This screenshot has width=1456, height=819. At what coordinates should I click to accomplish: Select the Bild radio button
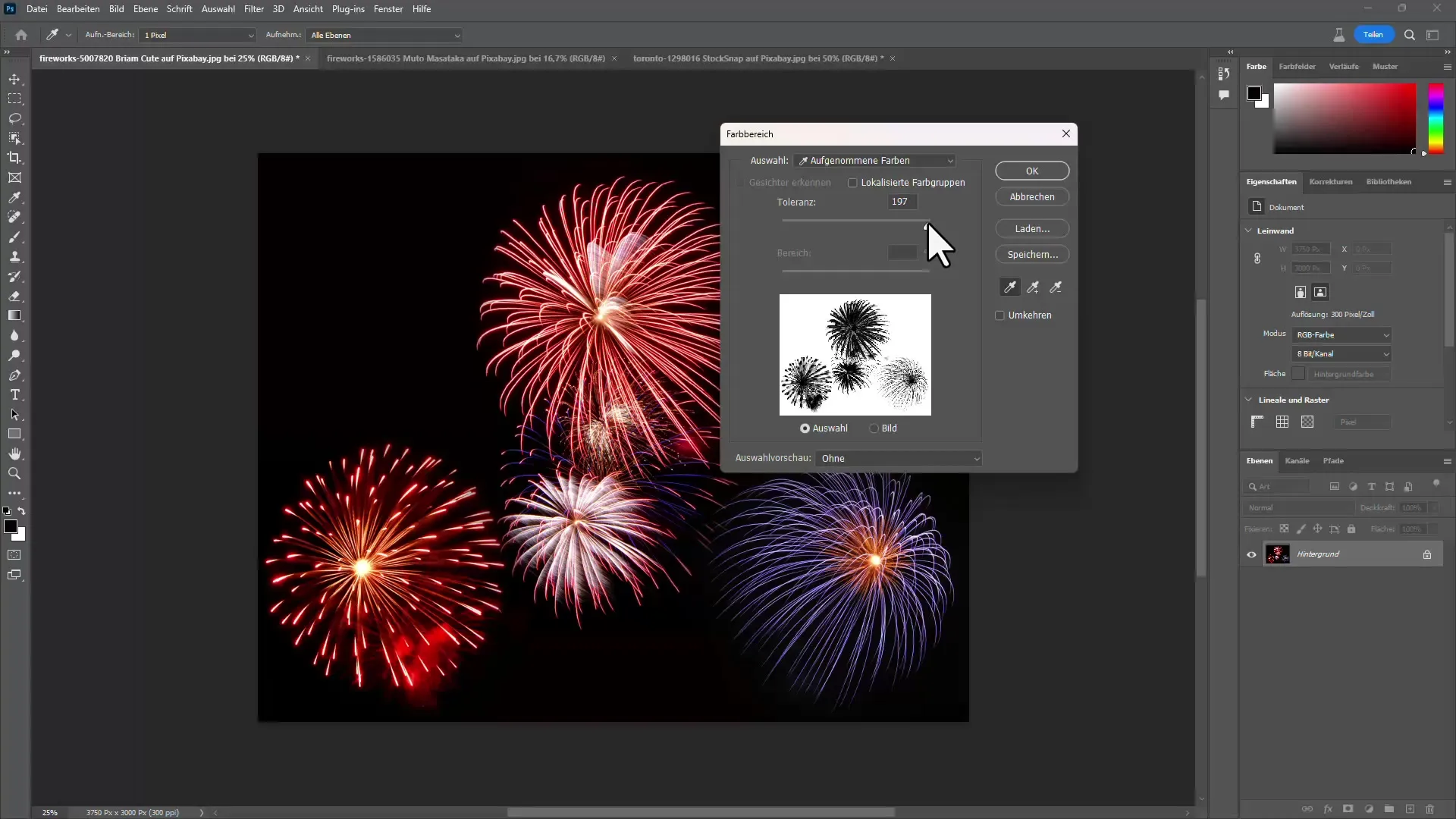click(874, 428)
